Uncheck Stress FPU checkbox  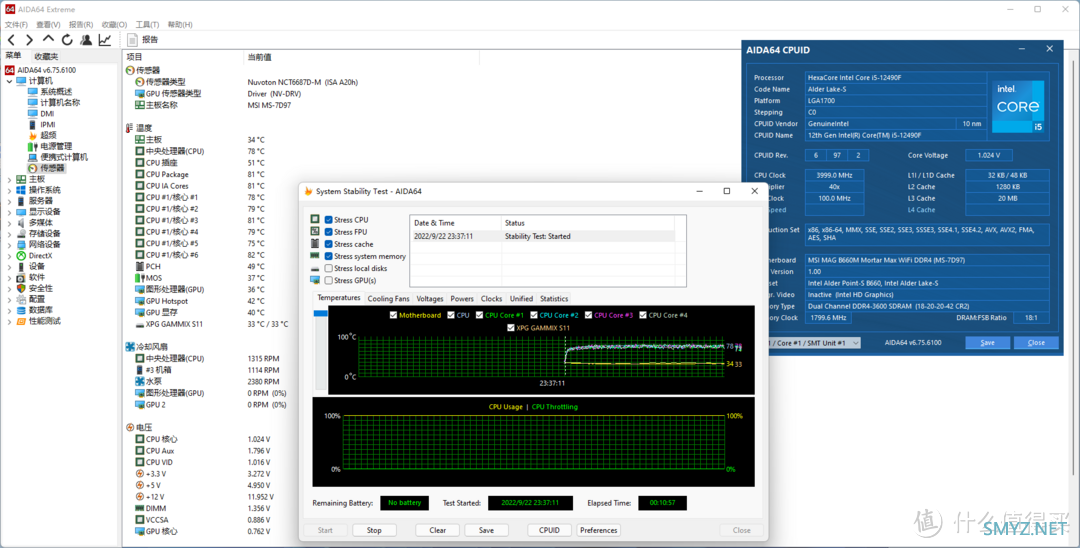pos(329,232)
